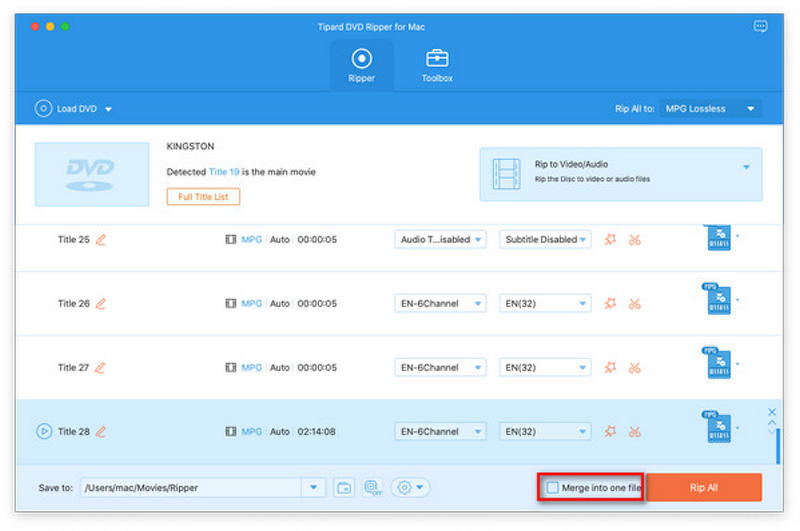
Task: Open Title 28 EN-6Channel audio dropdown
Action: tap(440, 432)
